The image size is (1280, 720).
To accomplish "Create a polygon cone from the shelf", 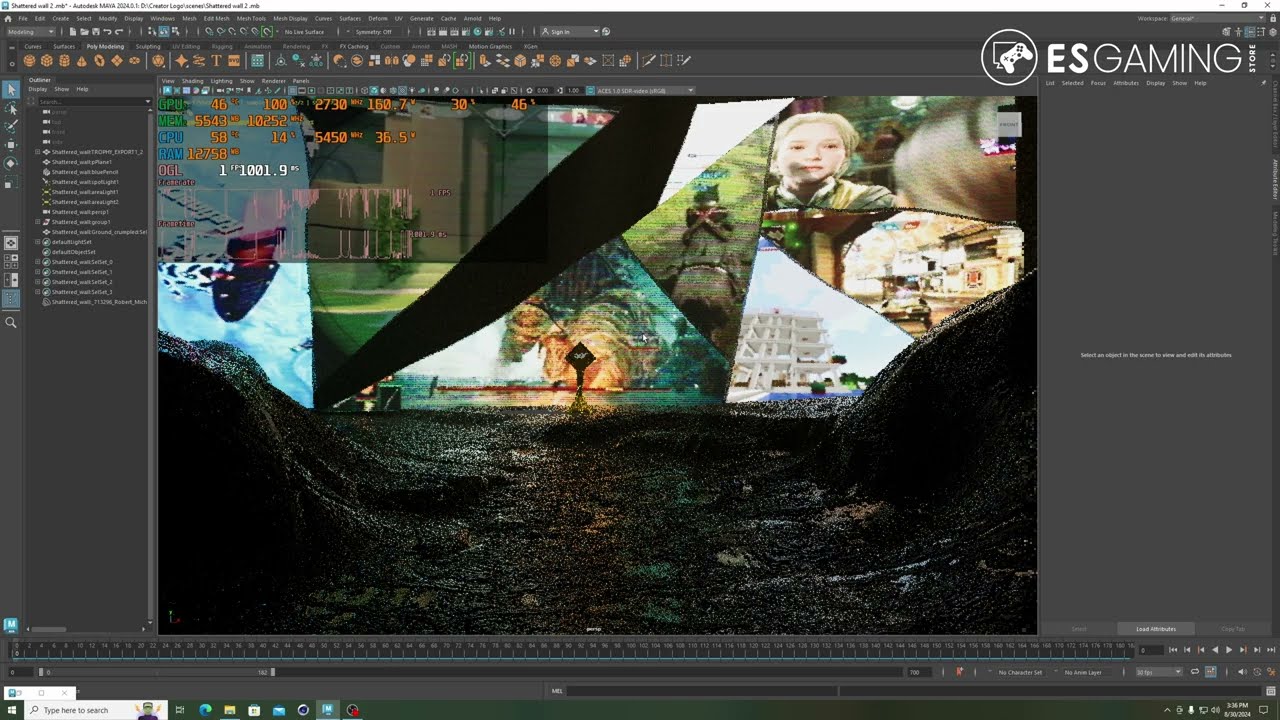I will (81, 61).
